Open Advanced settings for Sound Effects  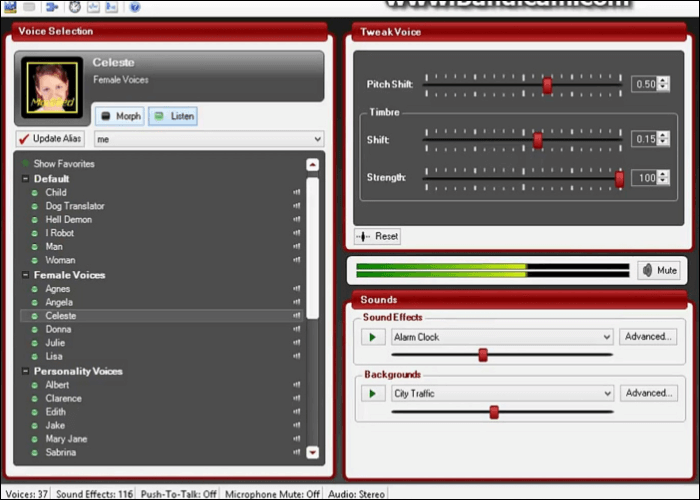pos(648,337)
